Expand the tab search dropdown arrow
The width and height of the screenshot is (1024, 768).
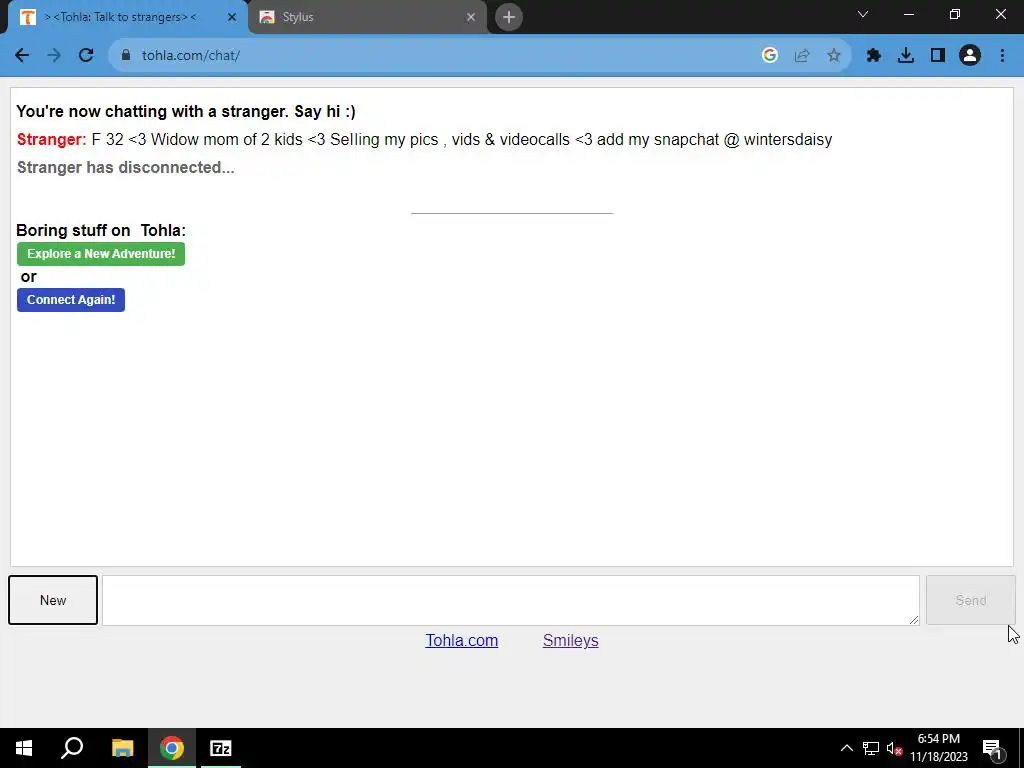point(863,14)
